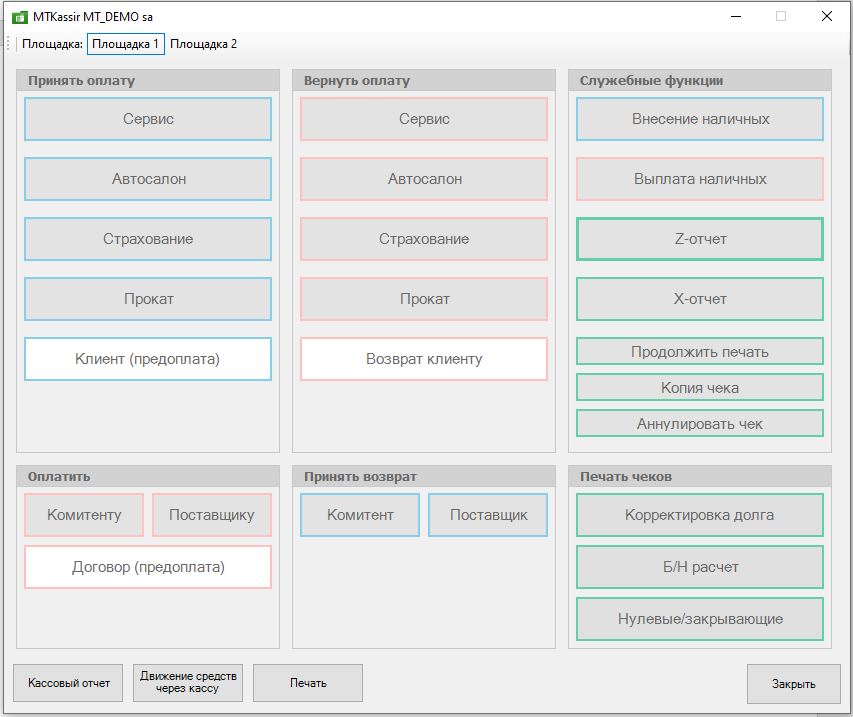Switch to Площадка 2 tab
Image resolution: width=853 pixels, height=717 pixels.
pos(203,44)
